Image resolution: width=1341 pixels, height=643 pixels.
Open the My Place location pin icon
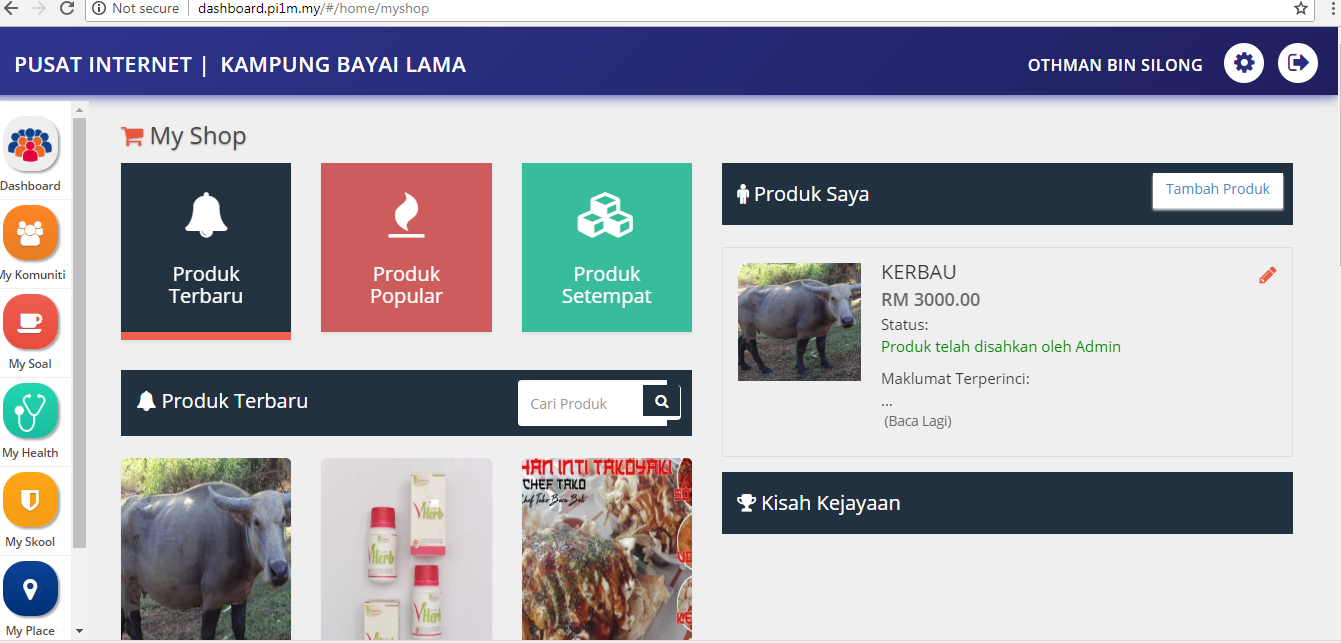pyautogui.click(x=31, y=589)
